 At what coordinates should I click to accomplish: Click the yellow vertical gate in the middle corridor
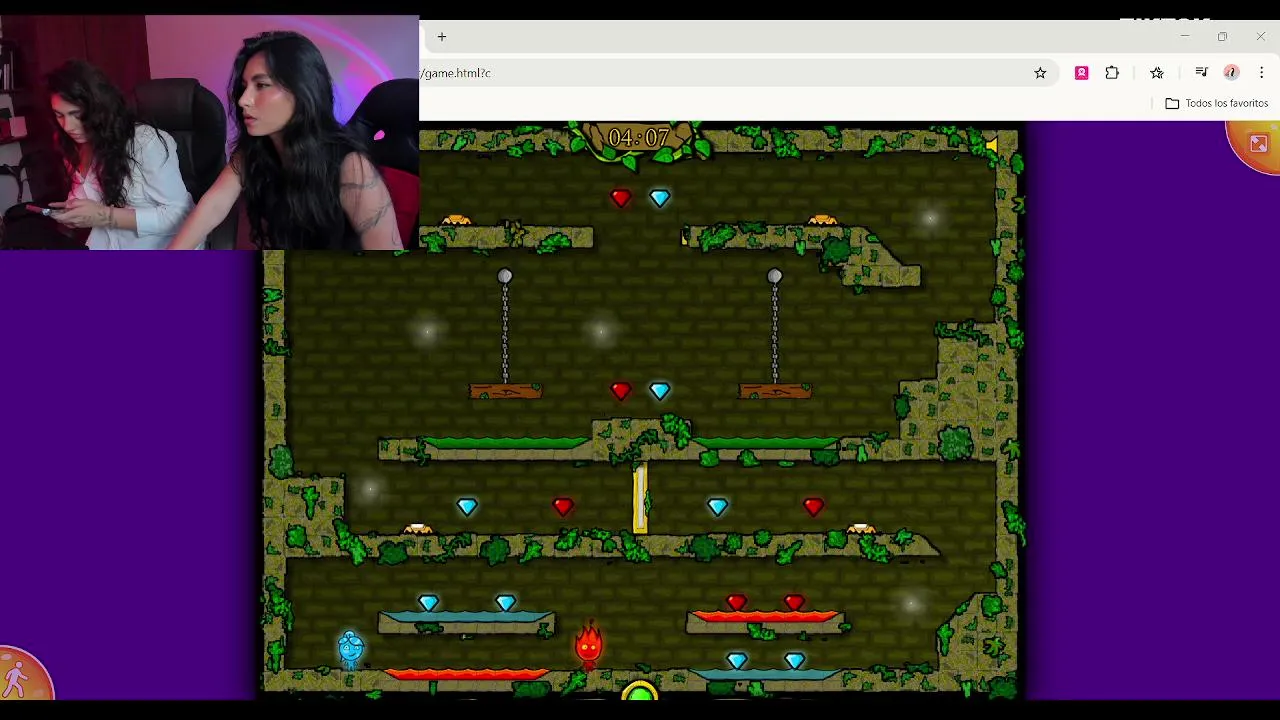pyautogui.click(x=640, y=499)
